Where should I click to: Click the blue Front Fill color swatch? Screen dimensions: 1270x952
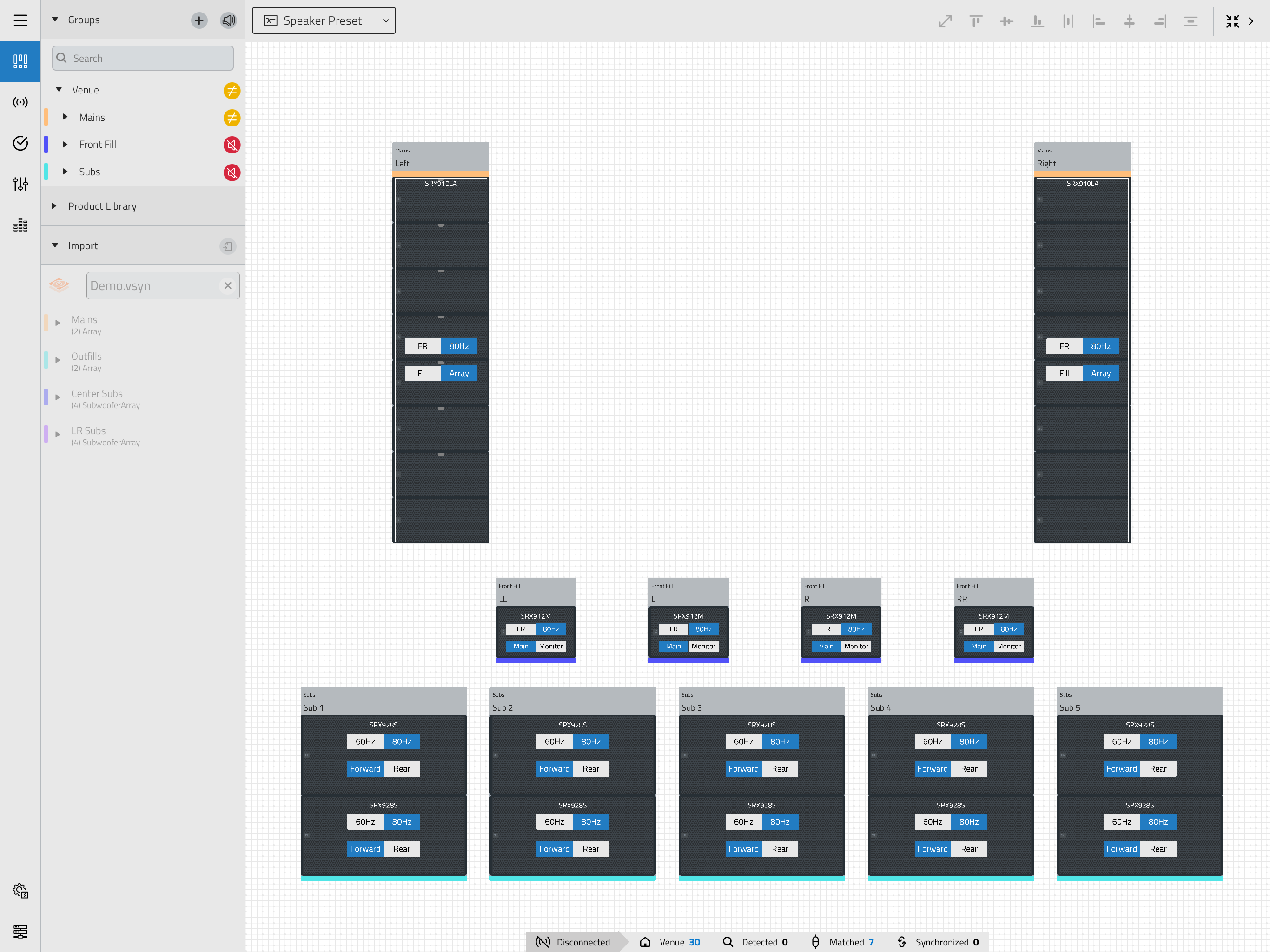pyautogui.click(x=46, y=144)
